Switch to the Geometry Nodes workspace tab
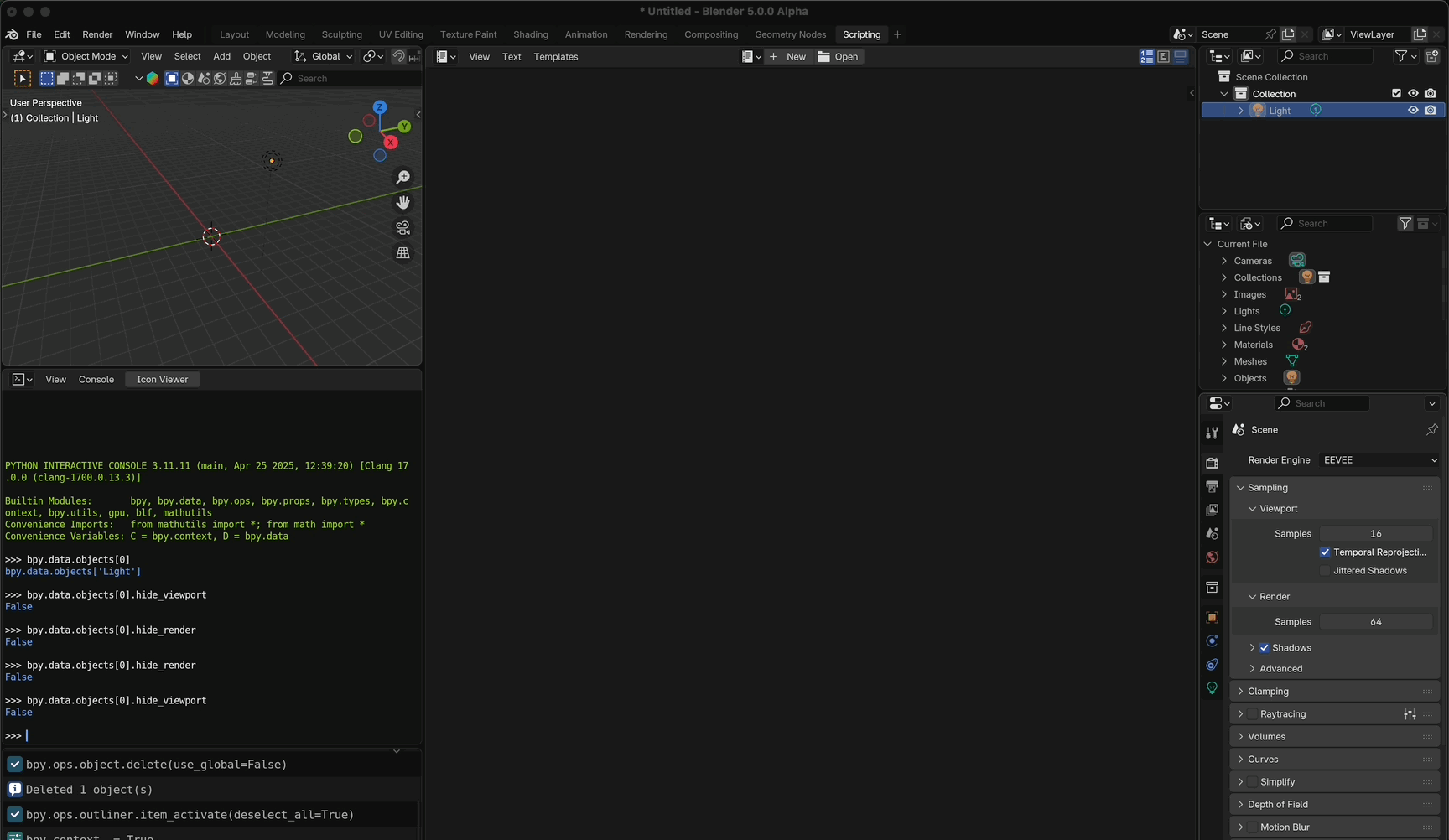The width and height of the screenshot is (1449, 840). [x=790, y=34]
